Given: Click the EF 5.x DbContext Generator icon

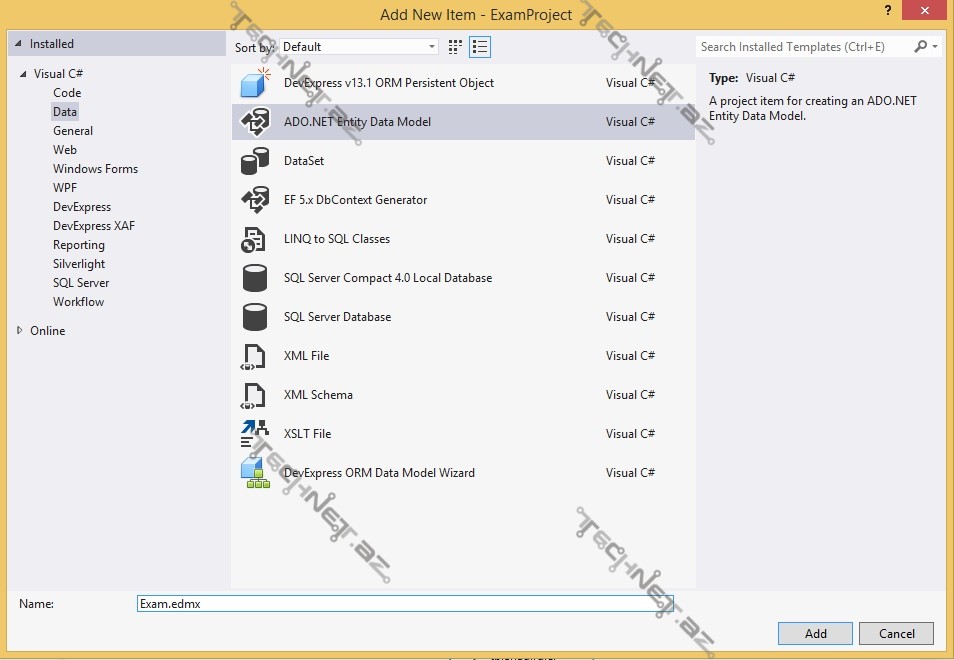Looking at the screenshot, I should click(x=255, y=200).
